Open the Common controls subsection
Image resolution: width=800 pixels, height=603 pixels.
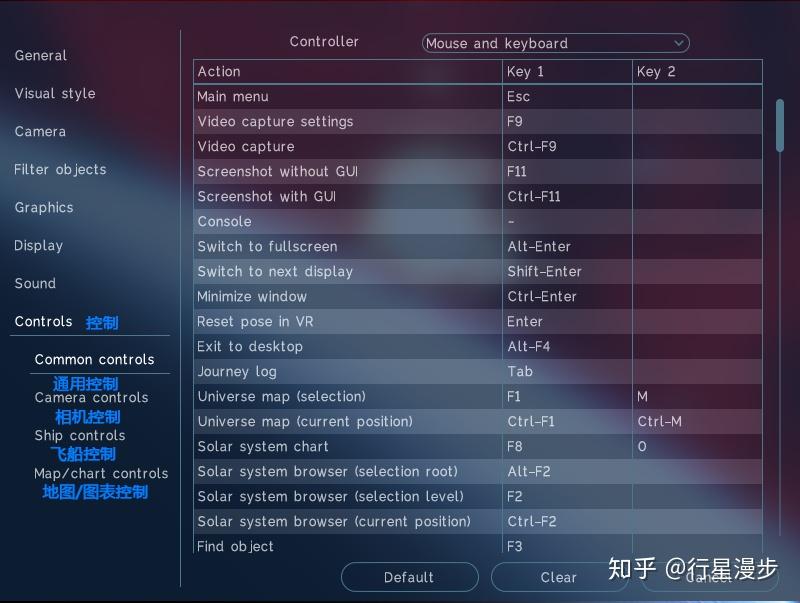[x=96, y=359]
